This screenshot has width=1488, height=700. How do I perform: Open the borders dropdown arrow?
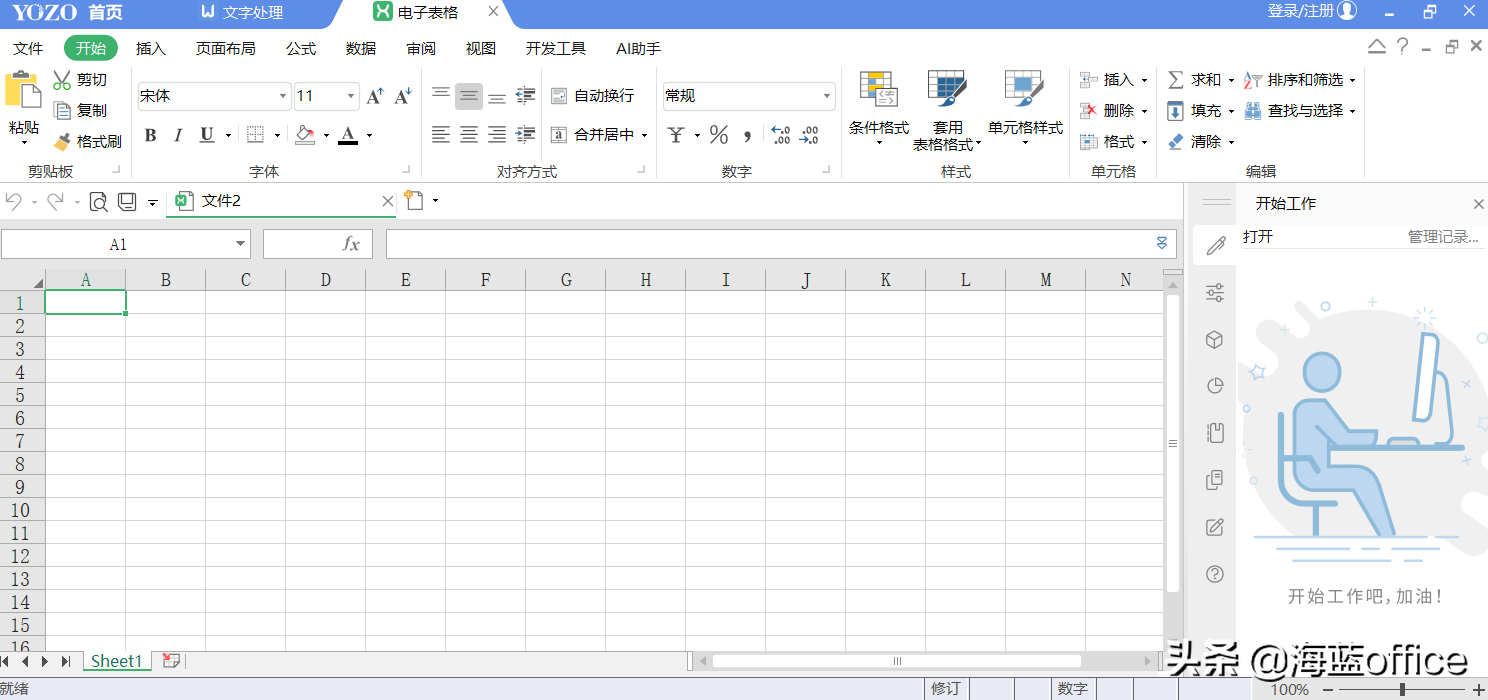(x=275, y=135)
